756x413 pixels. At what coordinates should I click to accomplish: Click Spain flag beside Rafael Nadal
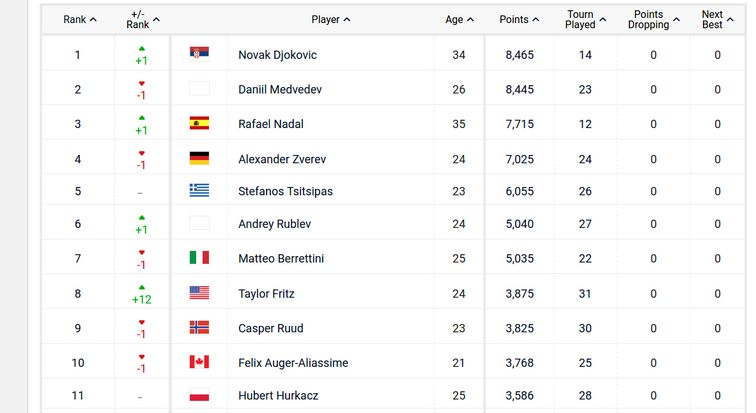199,124
